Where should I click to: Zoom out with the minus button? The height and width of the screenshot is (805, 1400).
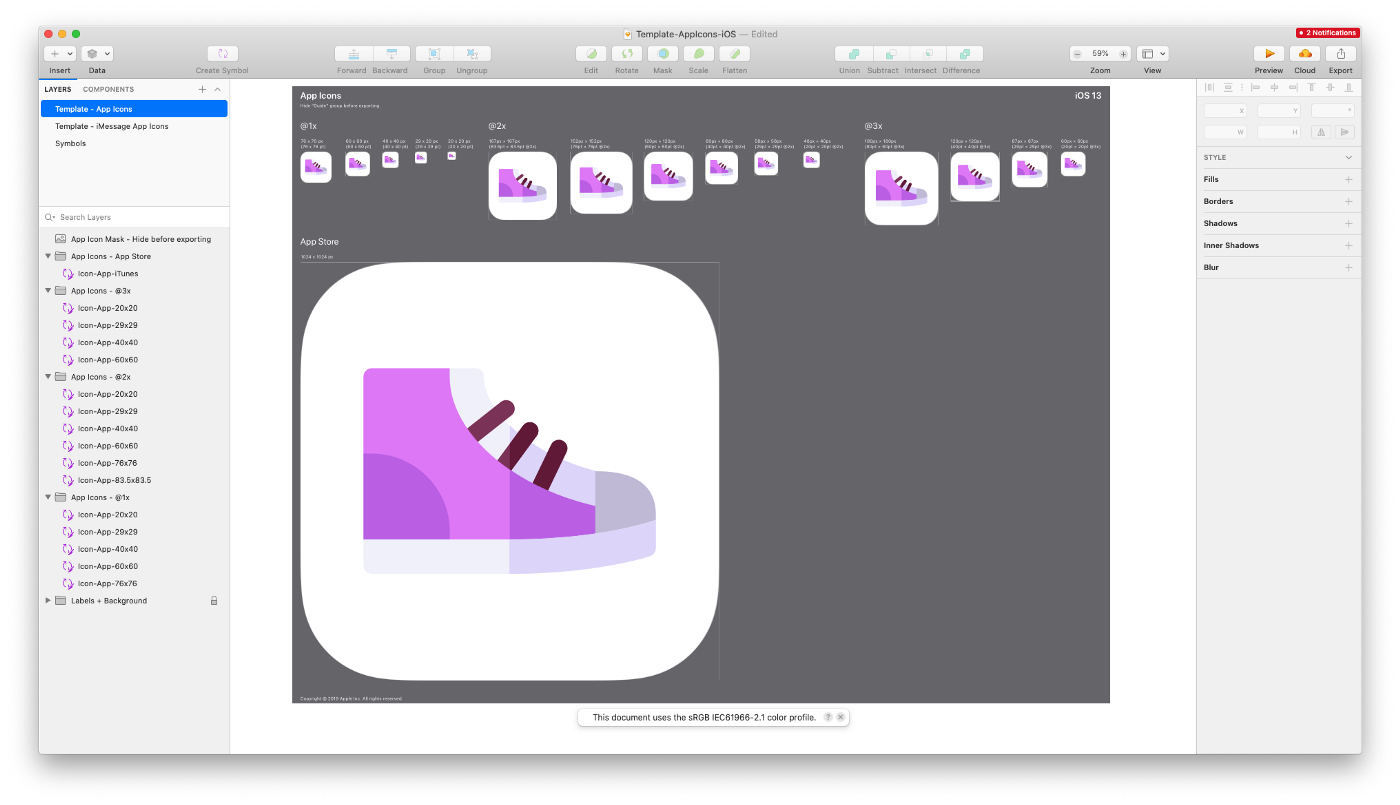[1078, 54]
